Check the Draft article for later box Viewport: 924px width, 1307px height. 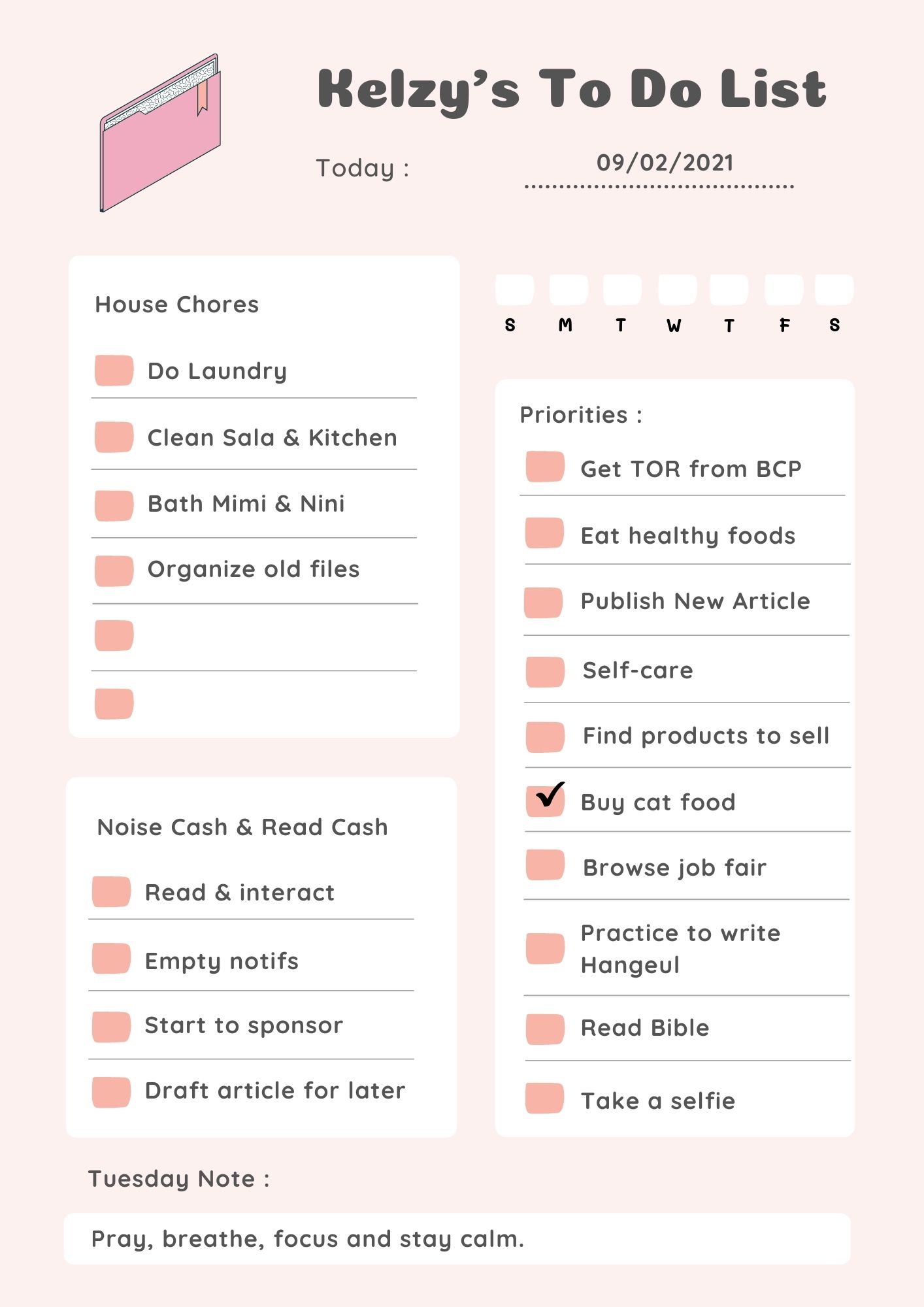pos(112,1093)
